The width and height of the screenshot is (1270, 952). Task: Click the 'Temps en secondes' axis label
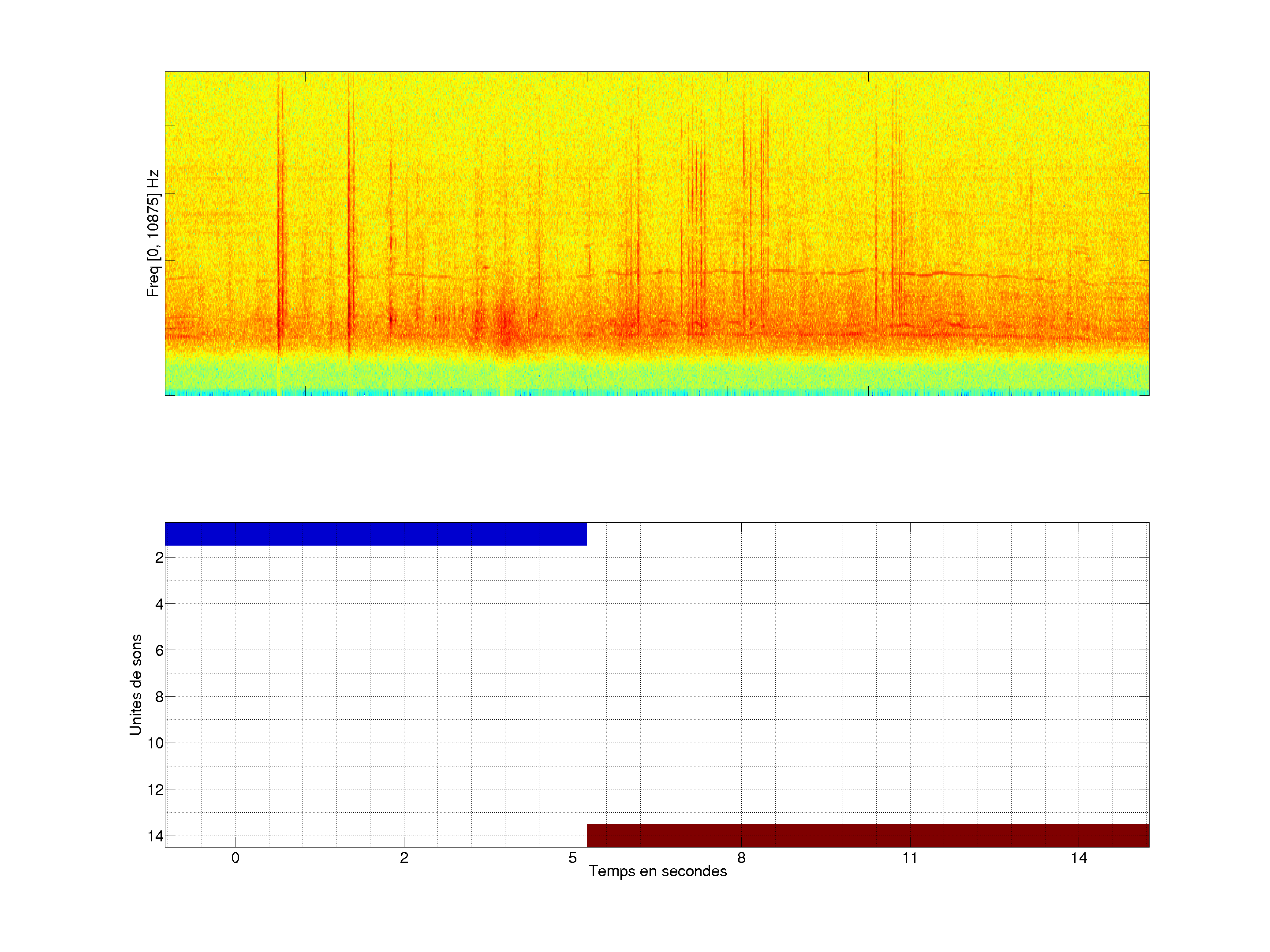tap(657, 871)
